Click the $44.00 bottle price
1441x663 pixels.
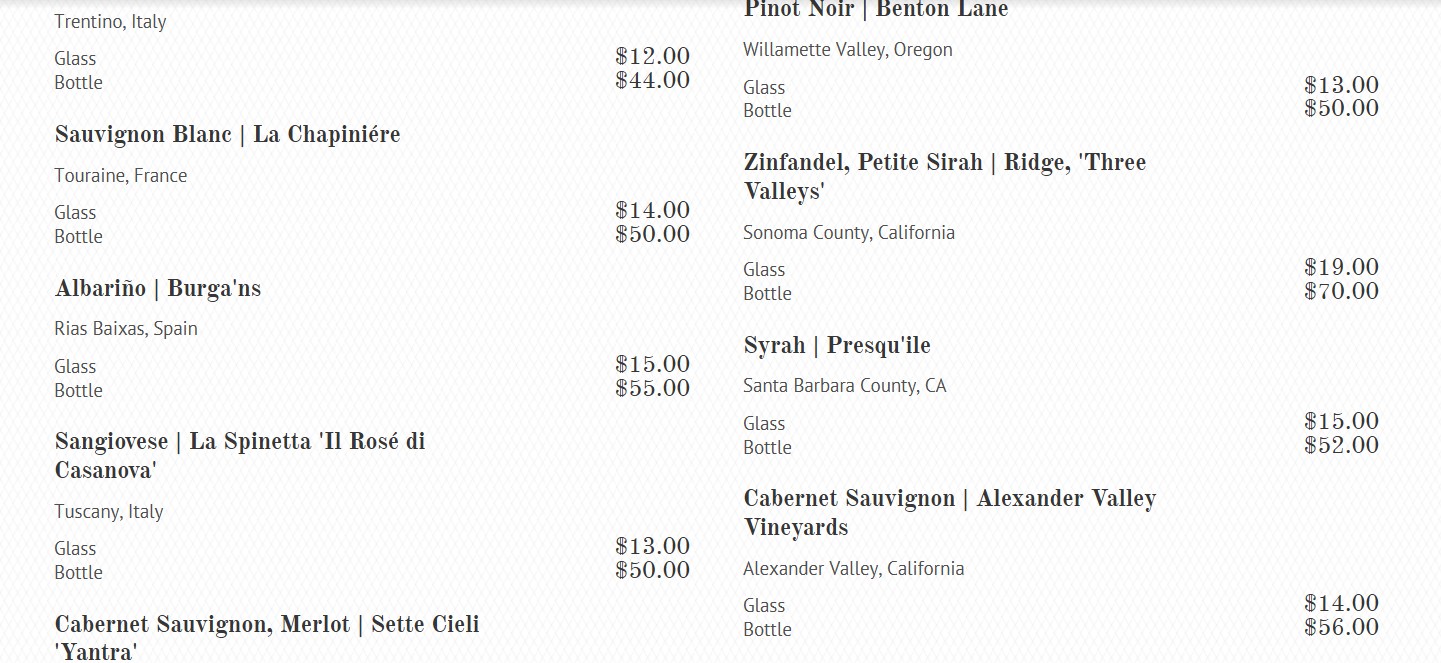(x=652, y=81)
